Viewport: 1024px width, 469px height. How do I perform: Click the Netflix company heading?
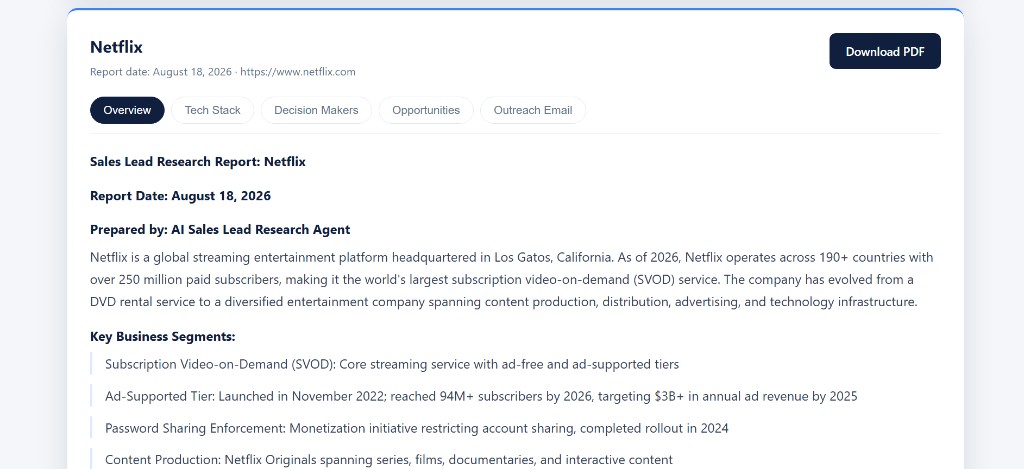click(x=116, y=47)
